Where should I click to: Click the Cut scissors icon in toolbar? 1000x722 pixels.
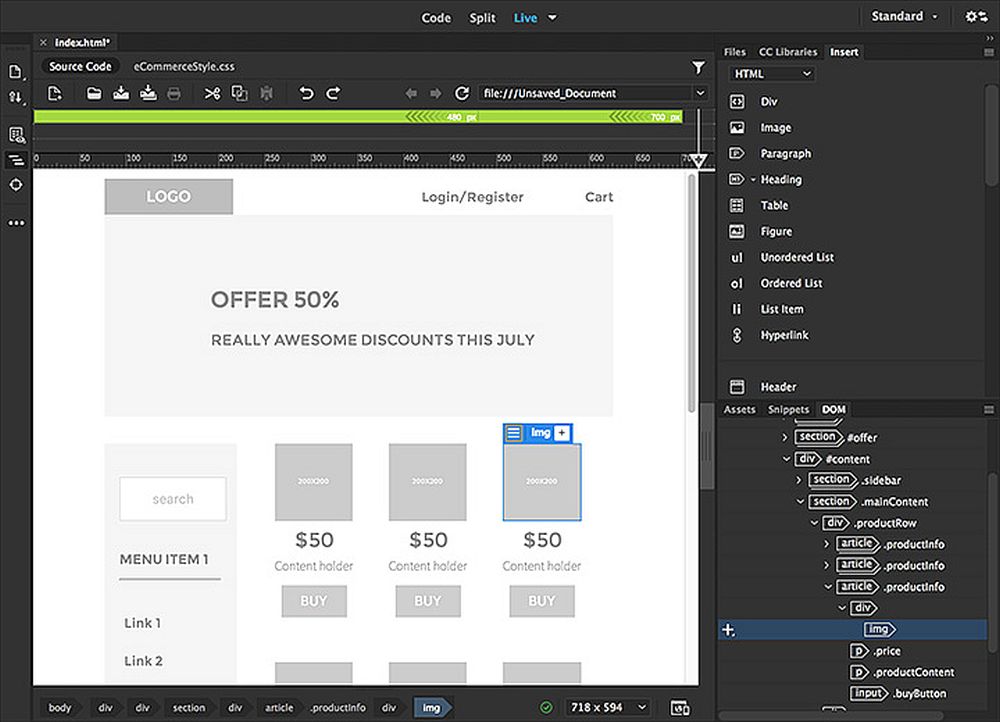click(x=212, y=93)
